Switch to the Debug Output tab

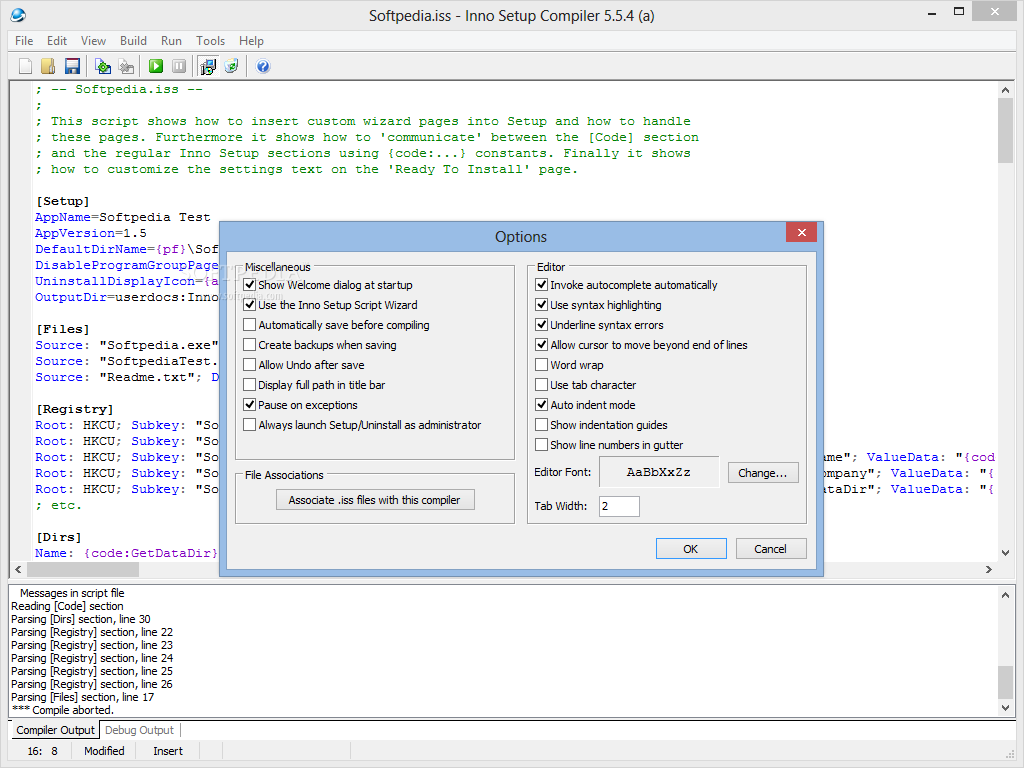pyautogui.click(x=139, y=730)
